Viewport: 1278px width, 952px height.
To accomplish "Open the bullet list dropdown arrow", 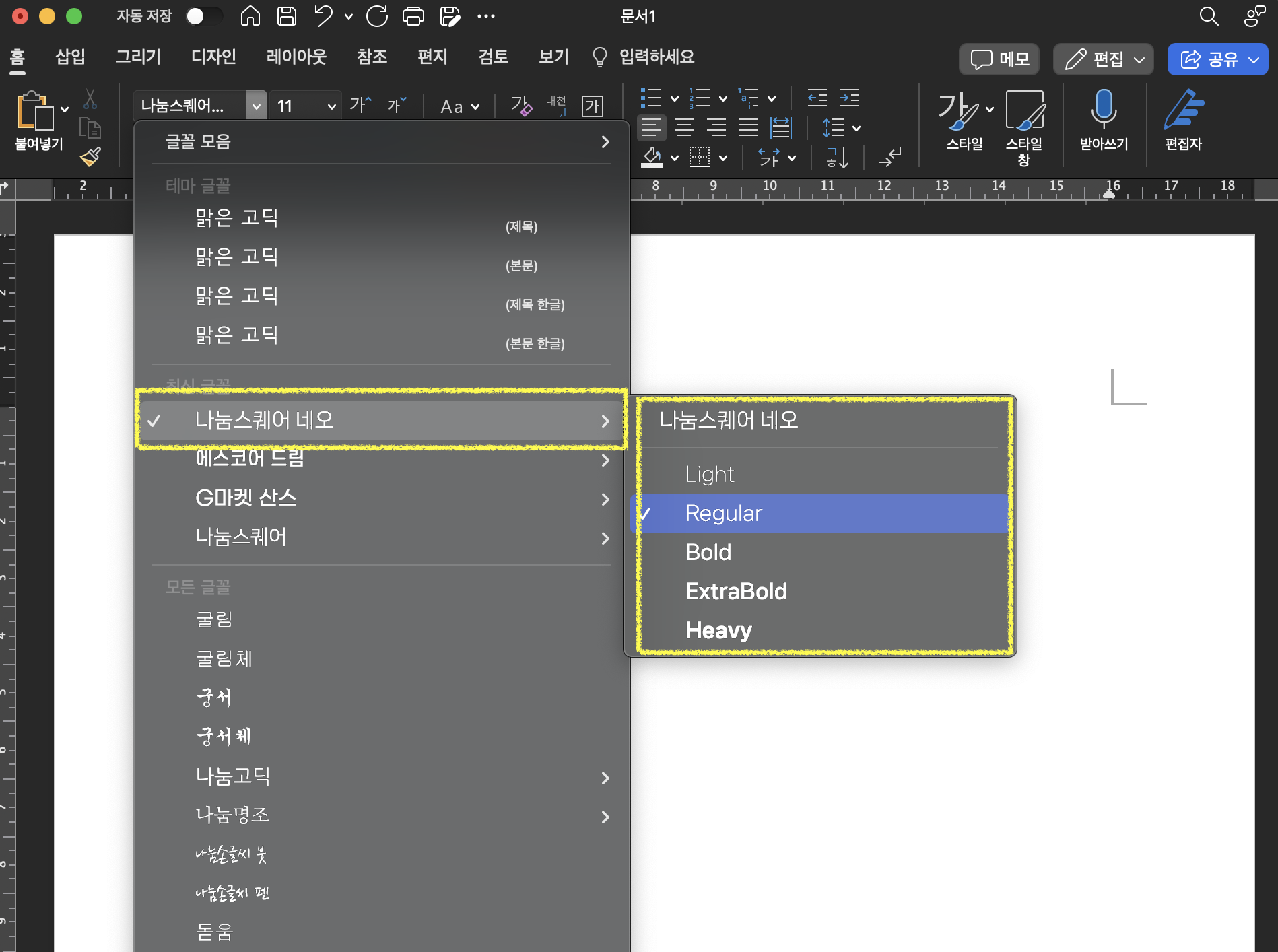I will click(x=674, y=98).
